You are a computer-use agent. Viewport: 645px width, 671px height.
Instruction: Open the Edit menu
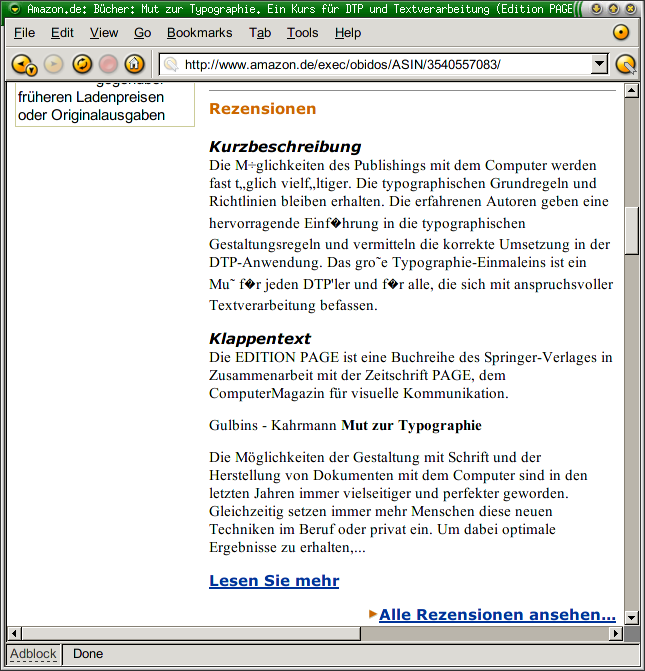(62, 33)
